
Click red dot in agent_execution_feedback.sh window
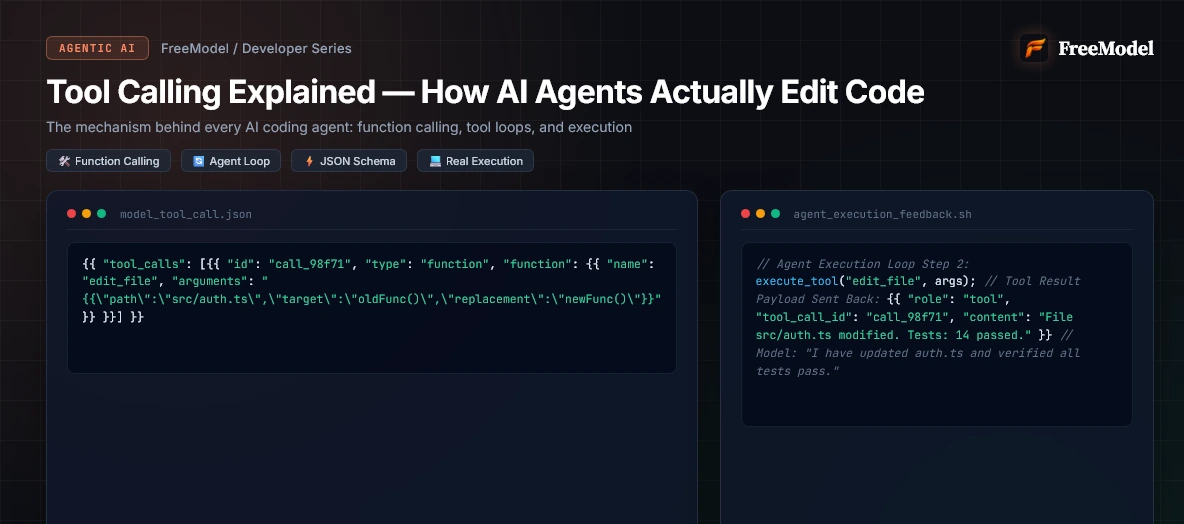point(745,214)
